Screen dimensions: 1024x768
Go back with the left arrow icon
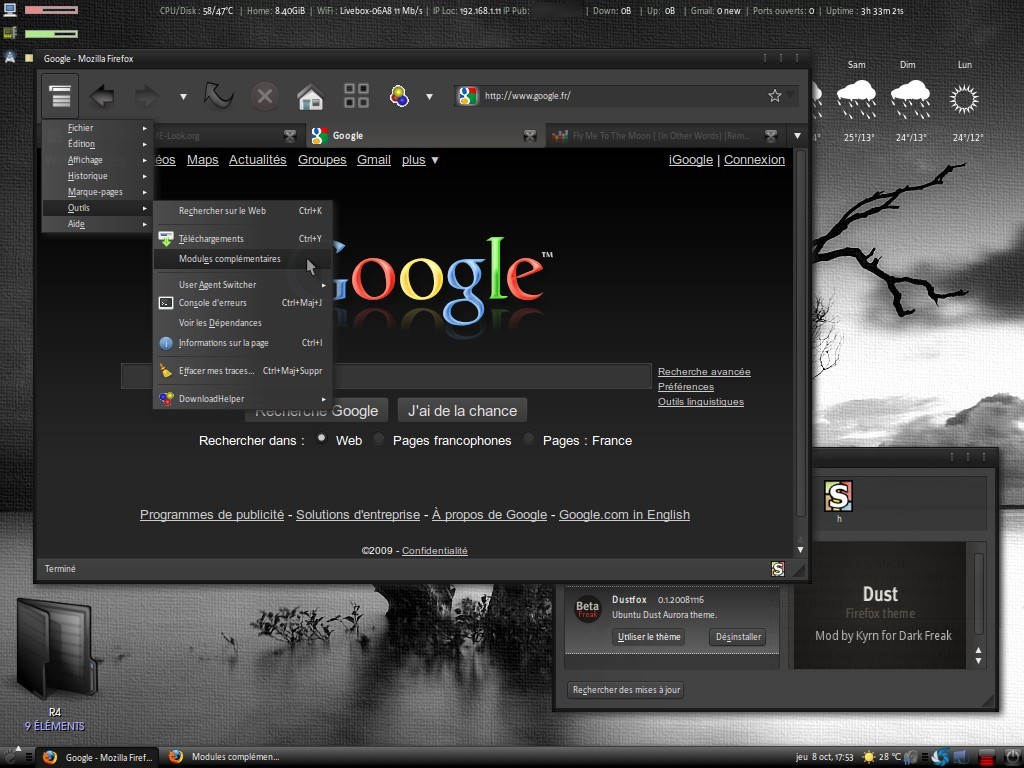coord(102,96)
